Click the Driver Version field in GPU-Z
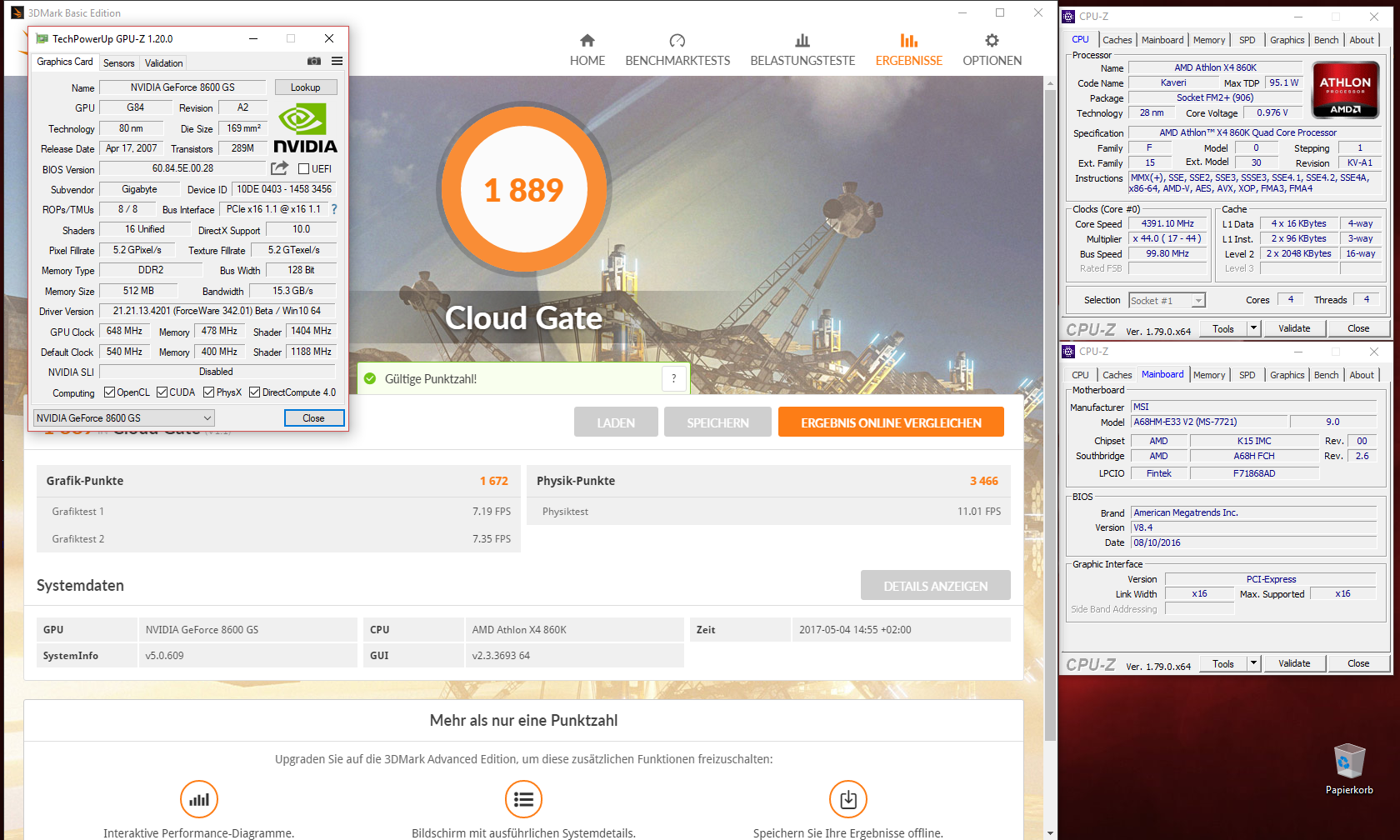Viewport: 1400px width, 840px height. coord(217,311)
